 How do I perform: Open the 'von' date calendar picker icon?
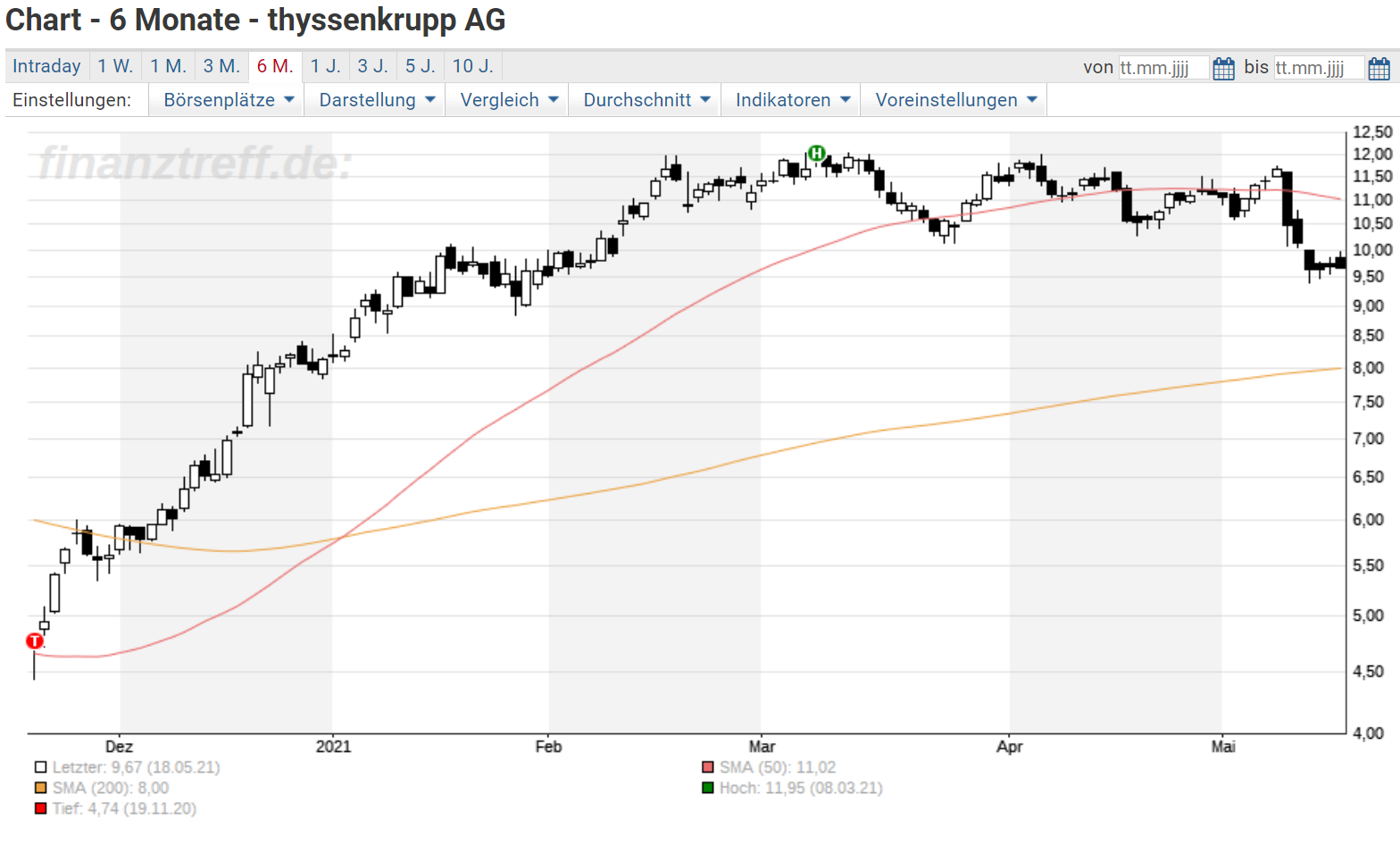tap(1224, 68)
